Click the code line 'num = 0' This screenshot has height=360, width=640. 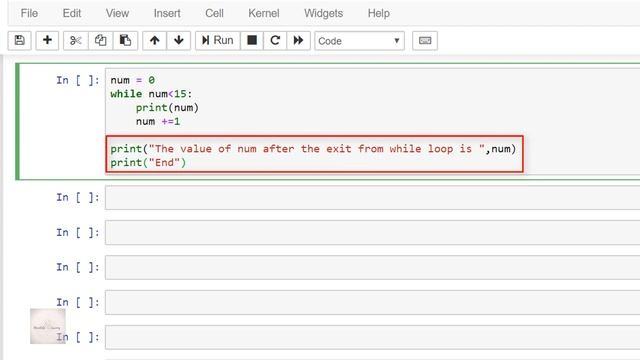[x=133, y=80]
